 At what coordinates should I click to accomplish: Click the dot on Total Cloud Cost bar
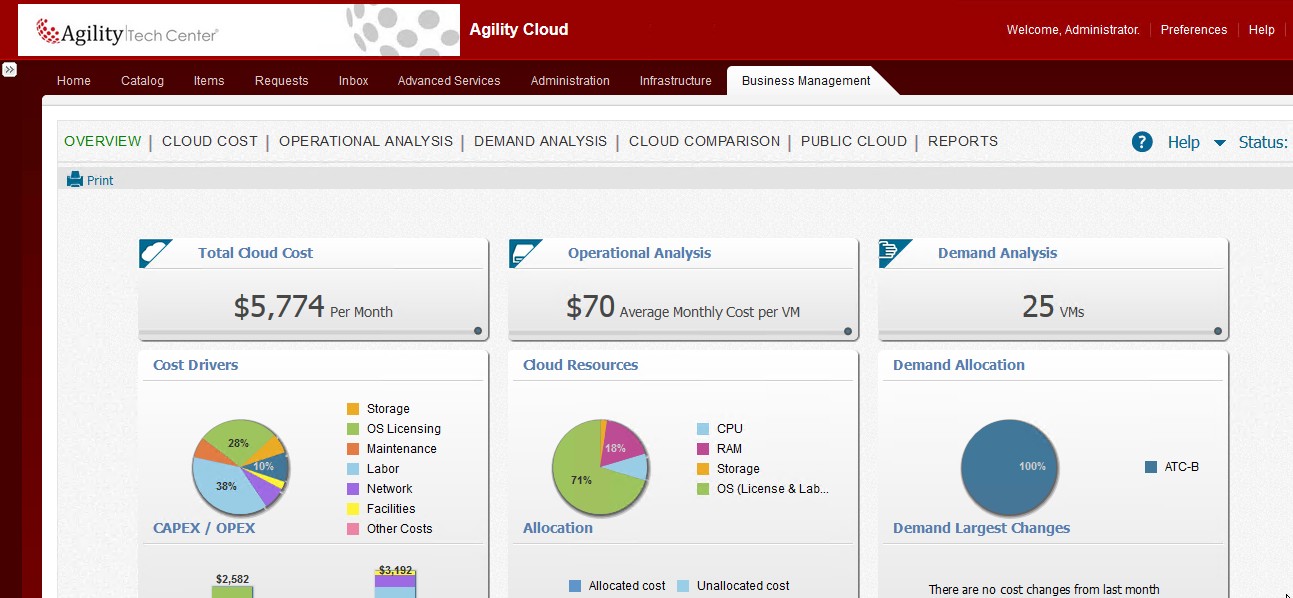478,331
